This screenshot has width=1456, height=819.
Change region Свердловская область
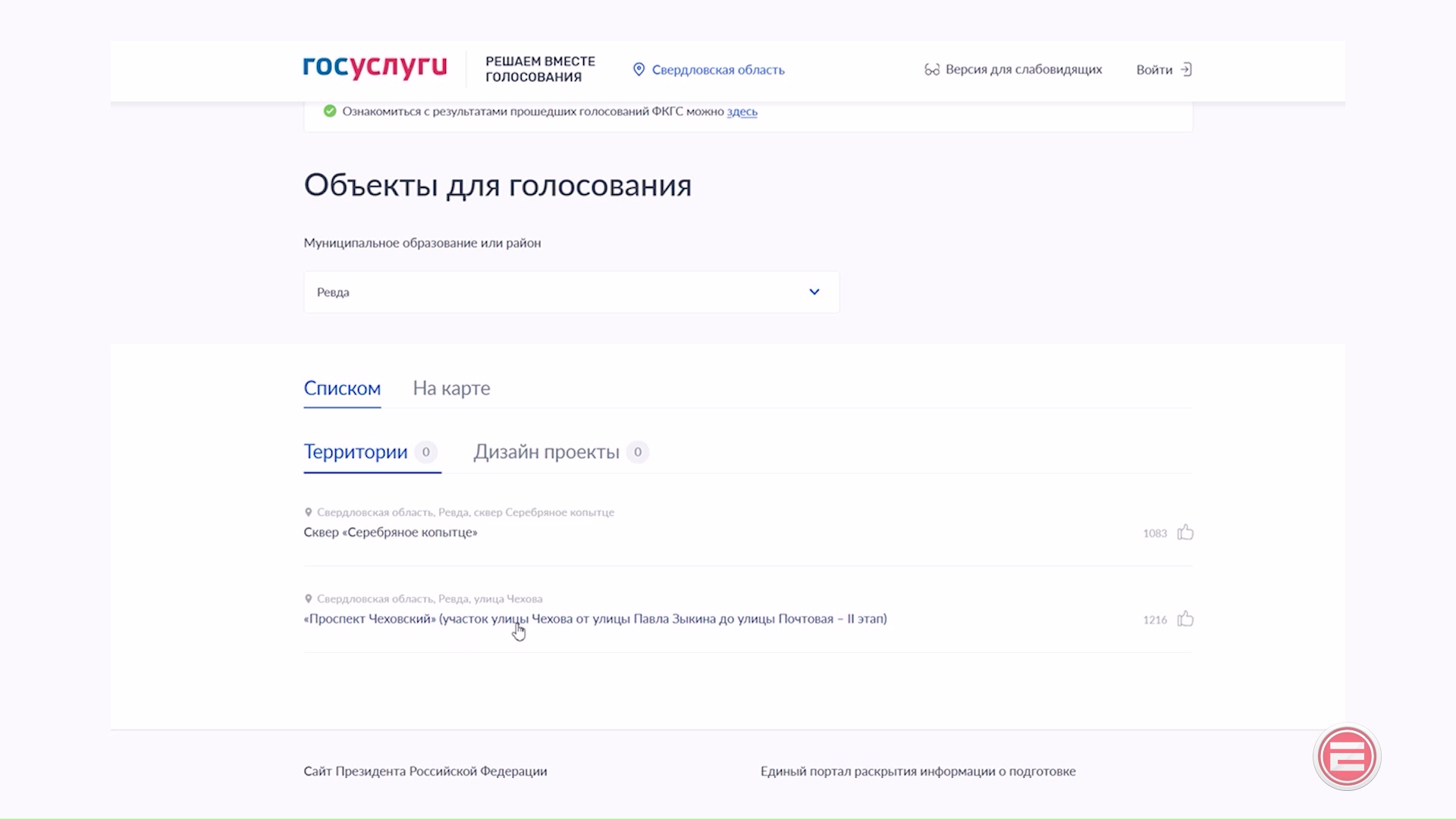[717, 70]
